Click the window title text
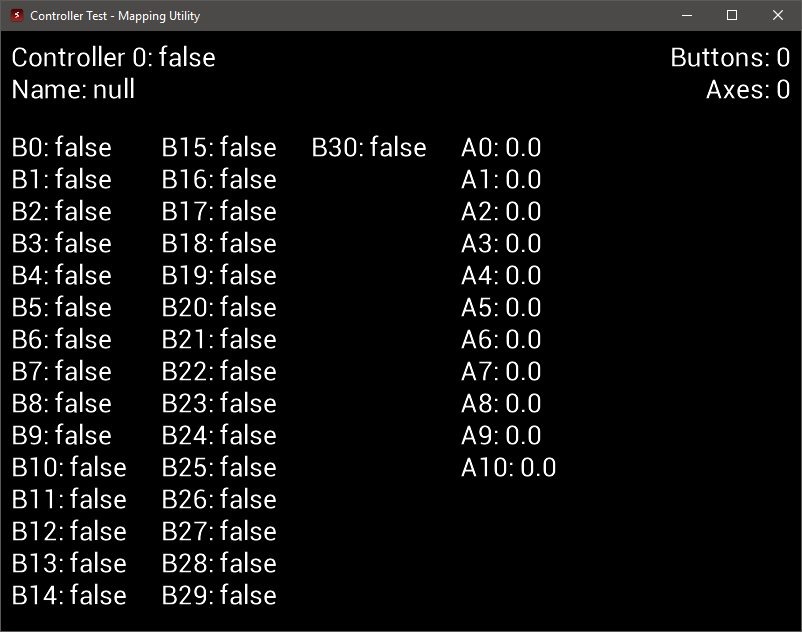802x632 pixels. click(115, 16)
